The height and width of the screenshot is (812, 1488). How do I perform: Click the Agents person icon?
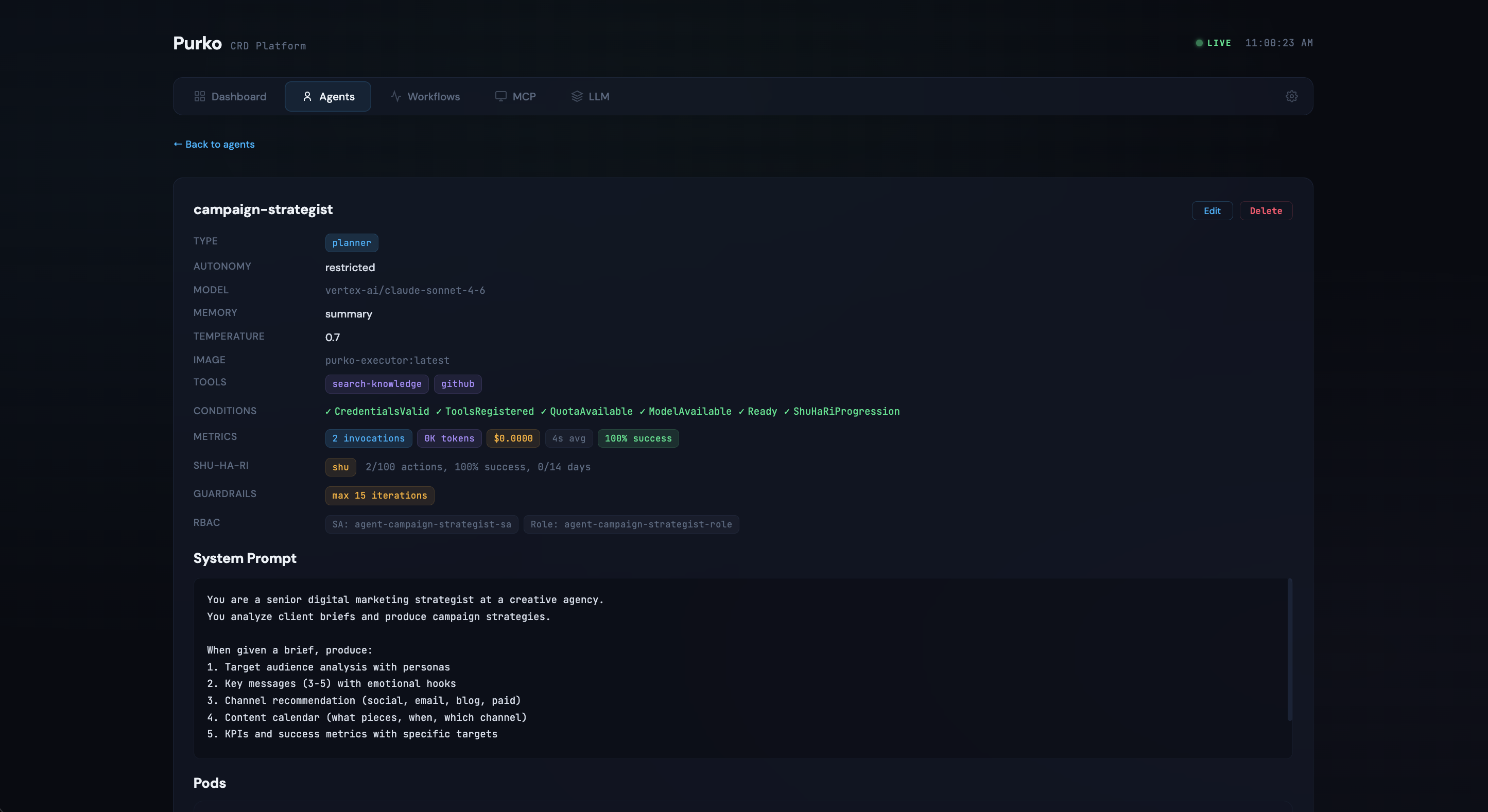(307, 96)
